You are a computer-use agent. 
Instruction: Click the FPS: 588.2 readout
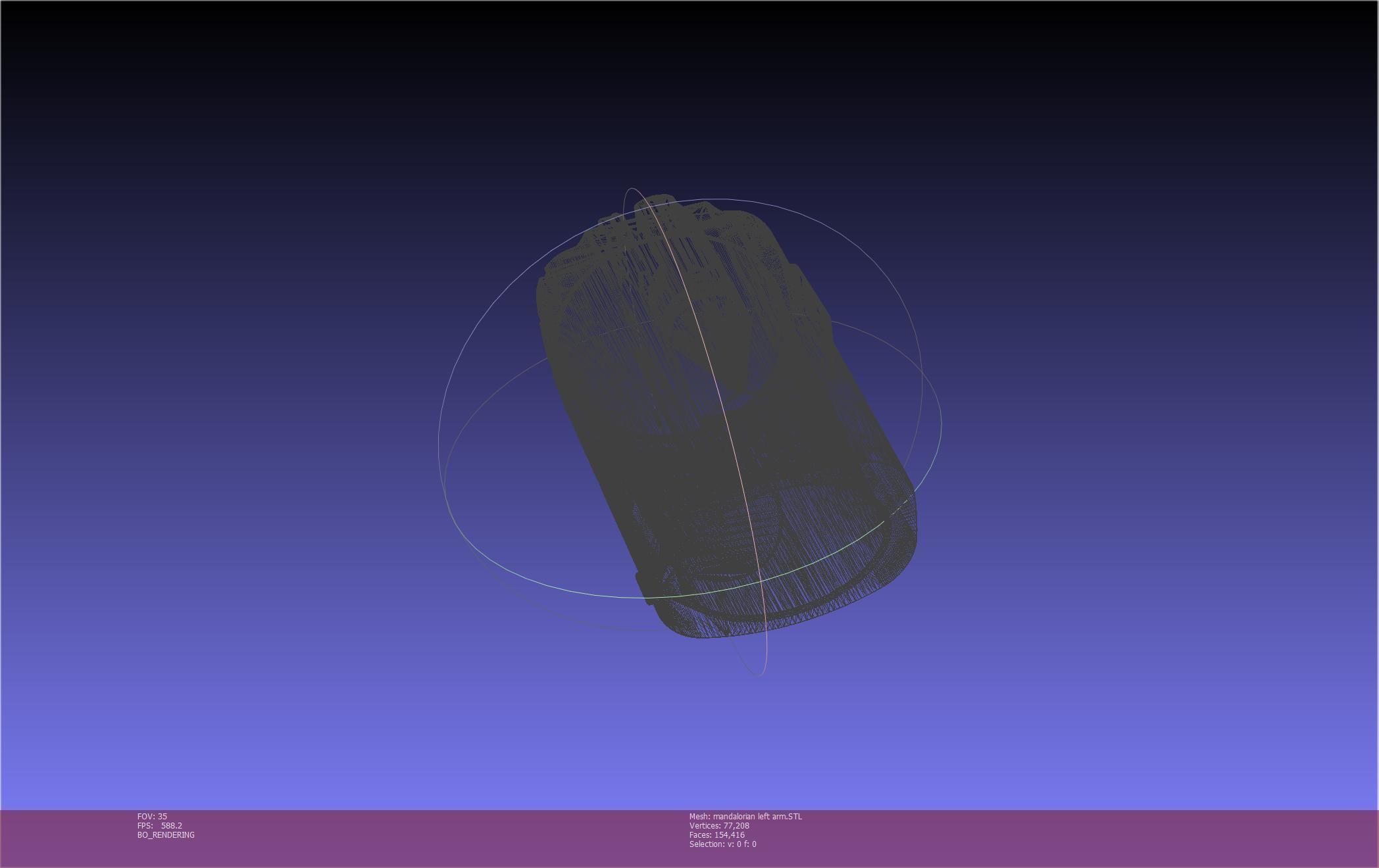click(160, 825)
